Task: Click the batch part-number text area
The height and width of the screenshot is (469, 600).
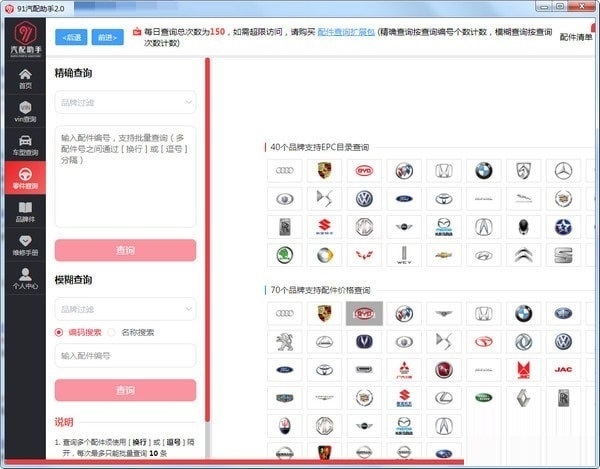Action: (x=125, y=176)
